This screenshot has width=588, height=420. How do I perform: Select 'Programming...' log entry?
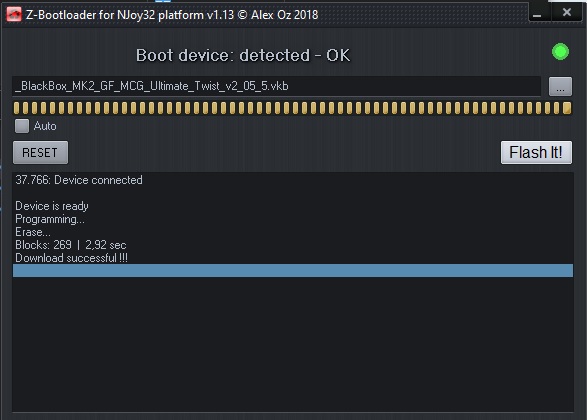[50, 219]
